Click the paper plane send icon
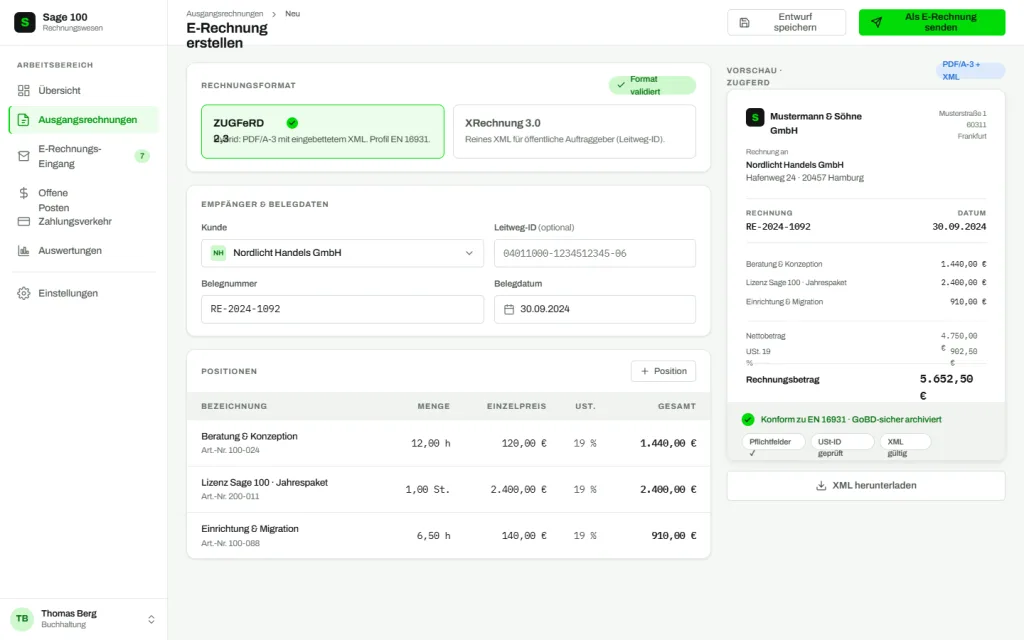This screenshot has width=1024, height=640. (876, 23)
